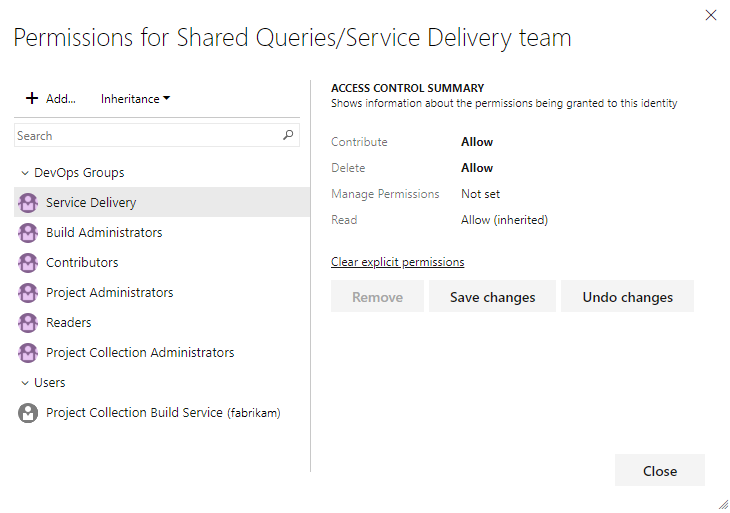Select Readers in the groups list
Image resolution: width=730 pixels, height=513 pixels.
pyautogui.click(x=69, y=323)
